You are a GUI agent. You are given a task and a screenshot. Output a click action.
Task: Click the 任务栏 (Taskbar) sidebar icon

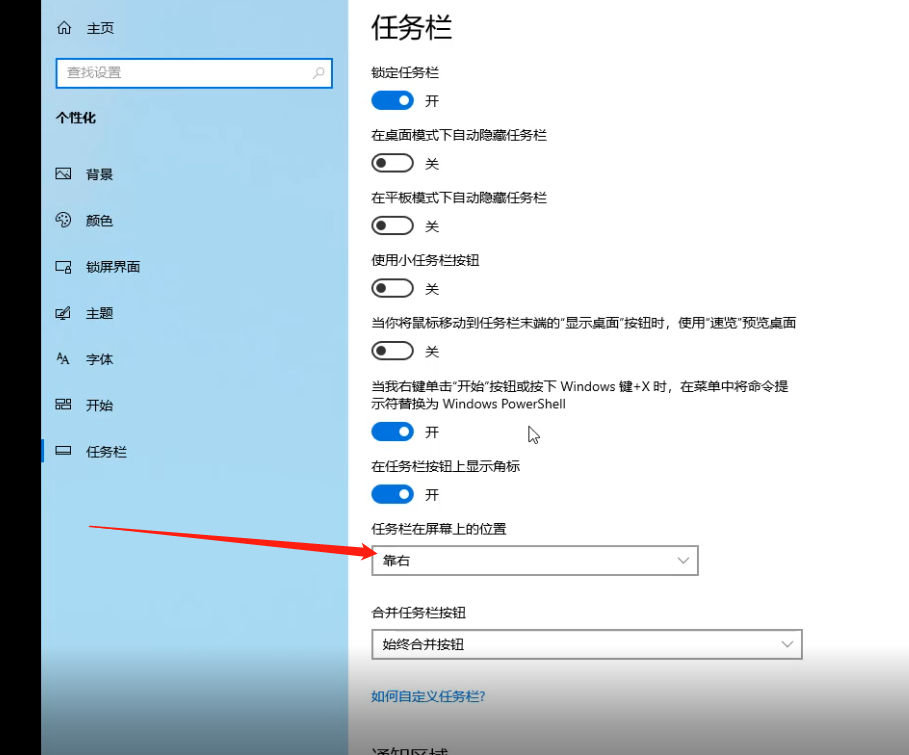(x=62, y=451)
